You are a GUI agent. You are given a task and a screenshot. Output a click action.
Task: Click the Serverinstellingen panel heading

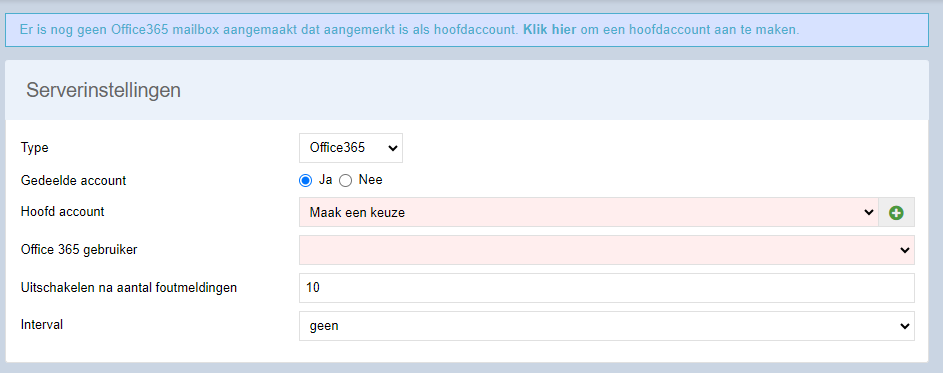click(103, 91)
